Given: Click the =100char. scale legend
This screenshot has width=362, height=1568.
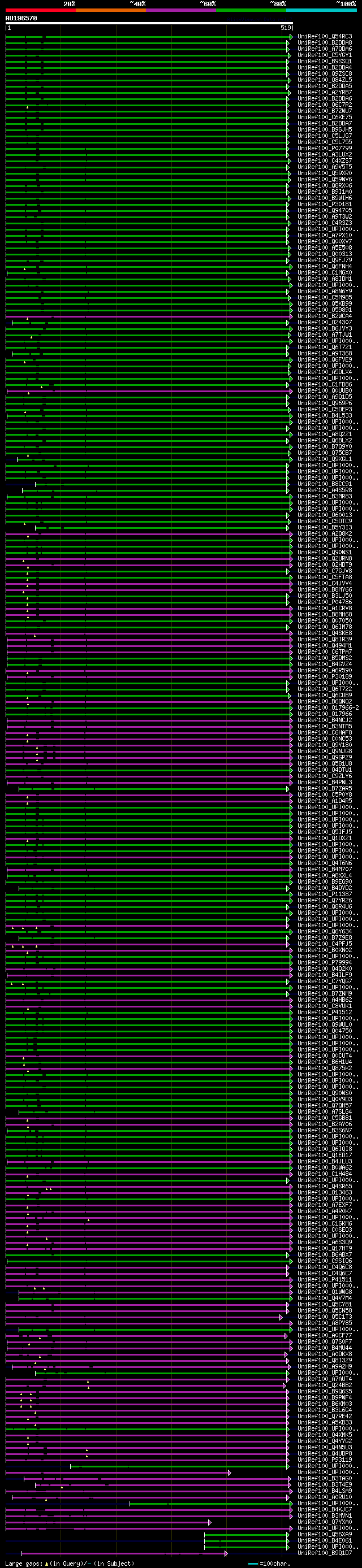Looking at the screenshot, I should point(269,1563).
